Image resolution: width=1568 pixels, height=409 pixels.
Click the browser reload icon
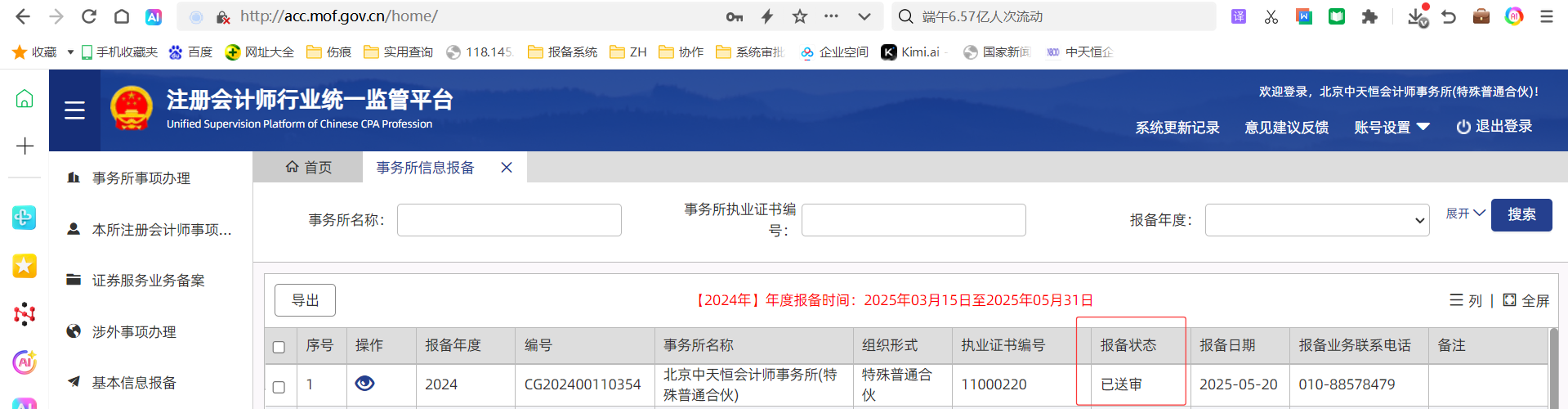(x=89, y=16)
